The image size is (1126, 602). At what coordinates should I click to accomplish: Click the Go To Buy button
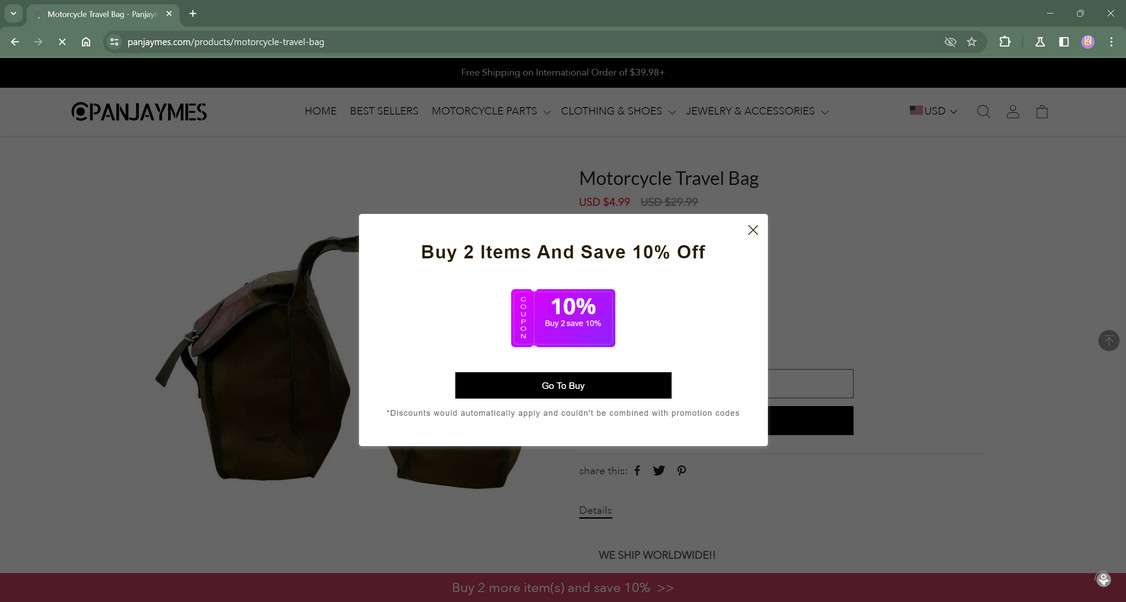click(563, 386)
